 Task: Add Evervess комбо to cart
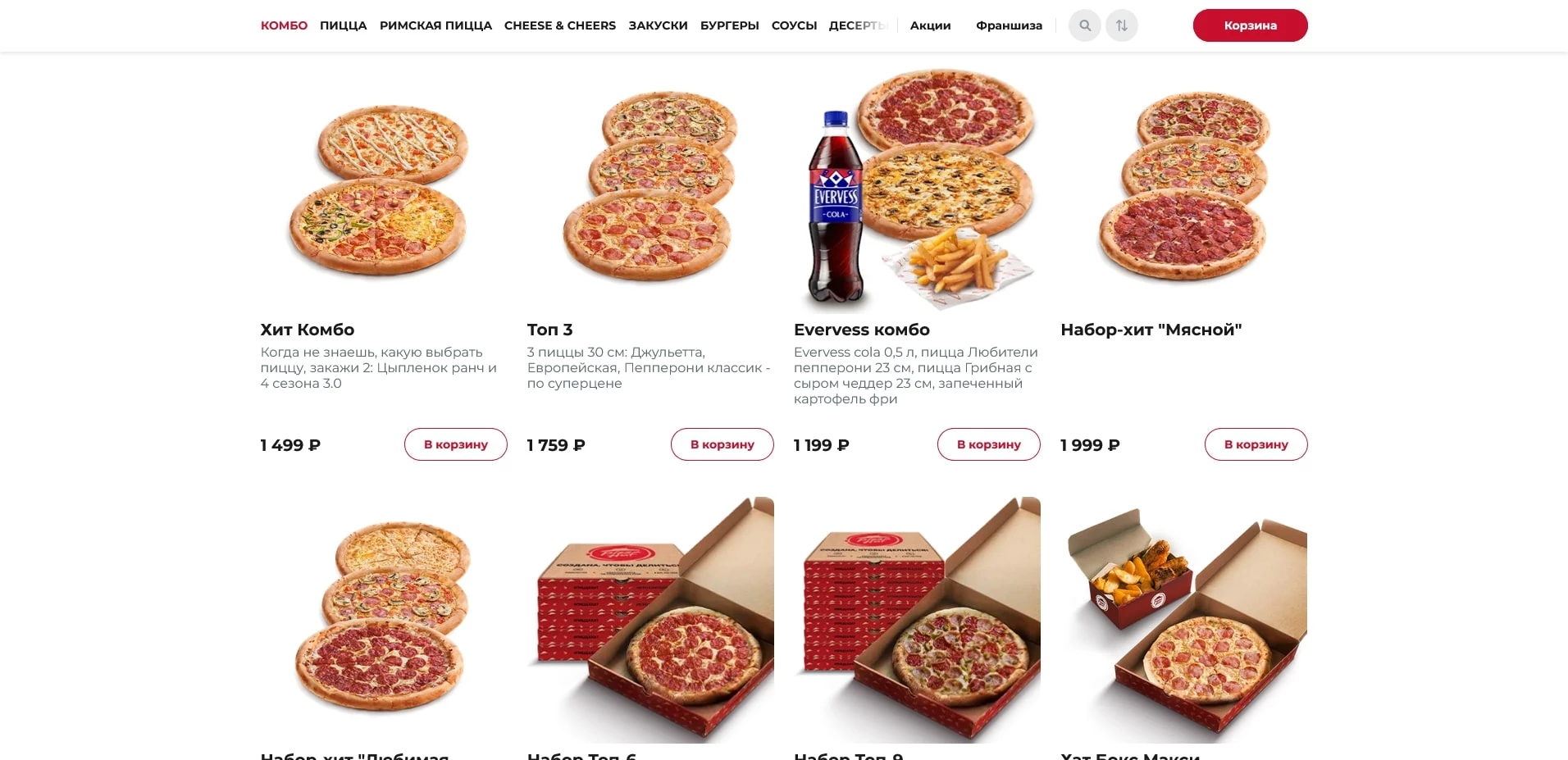pos(988,444)
